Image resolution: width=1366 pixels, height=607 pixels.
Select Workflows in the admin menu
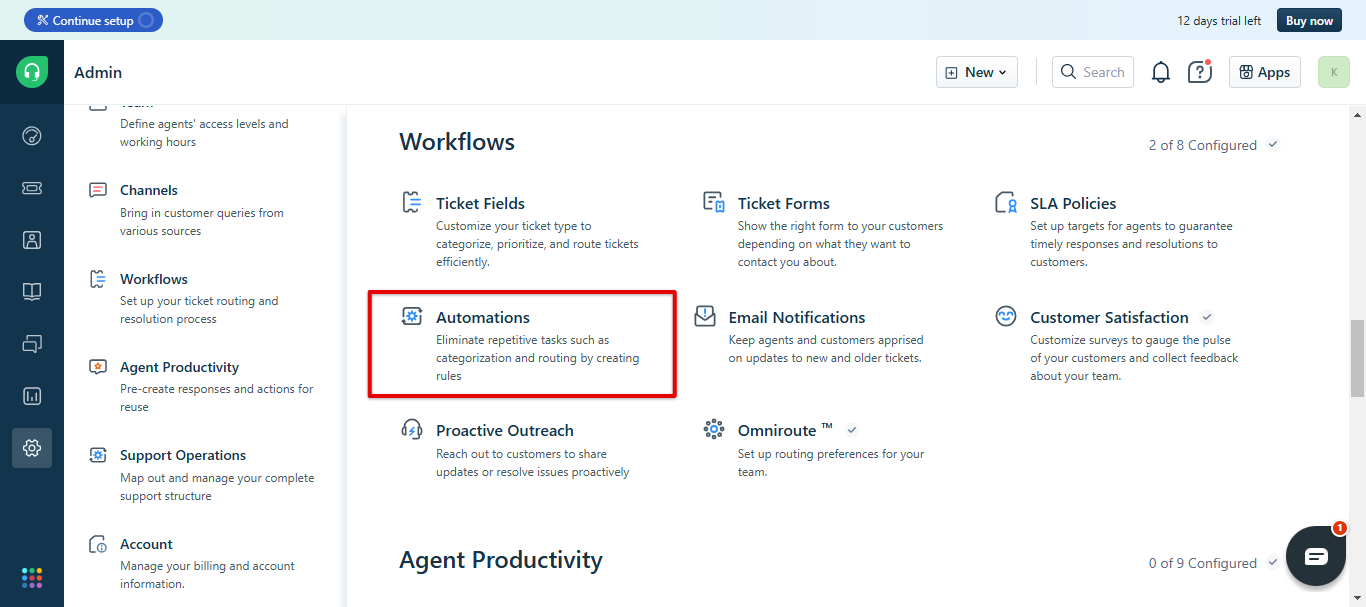(x=154, y=279)
